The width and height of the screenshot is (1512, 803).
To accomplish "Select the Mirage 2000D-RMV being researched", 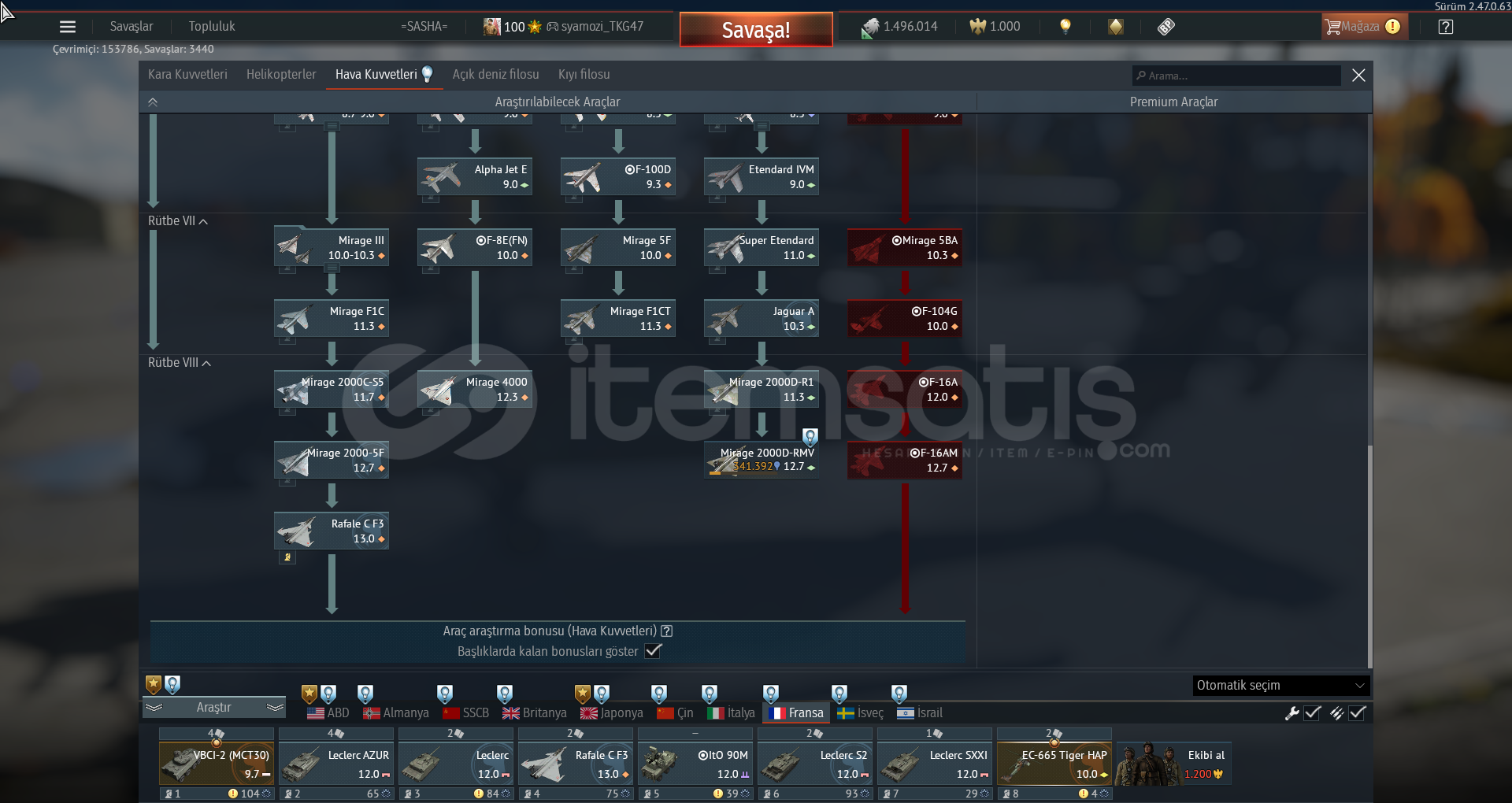I will (x=762, y=461).
